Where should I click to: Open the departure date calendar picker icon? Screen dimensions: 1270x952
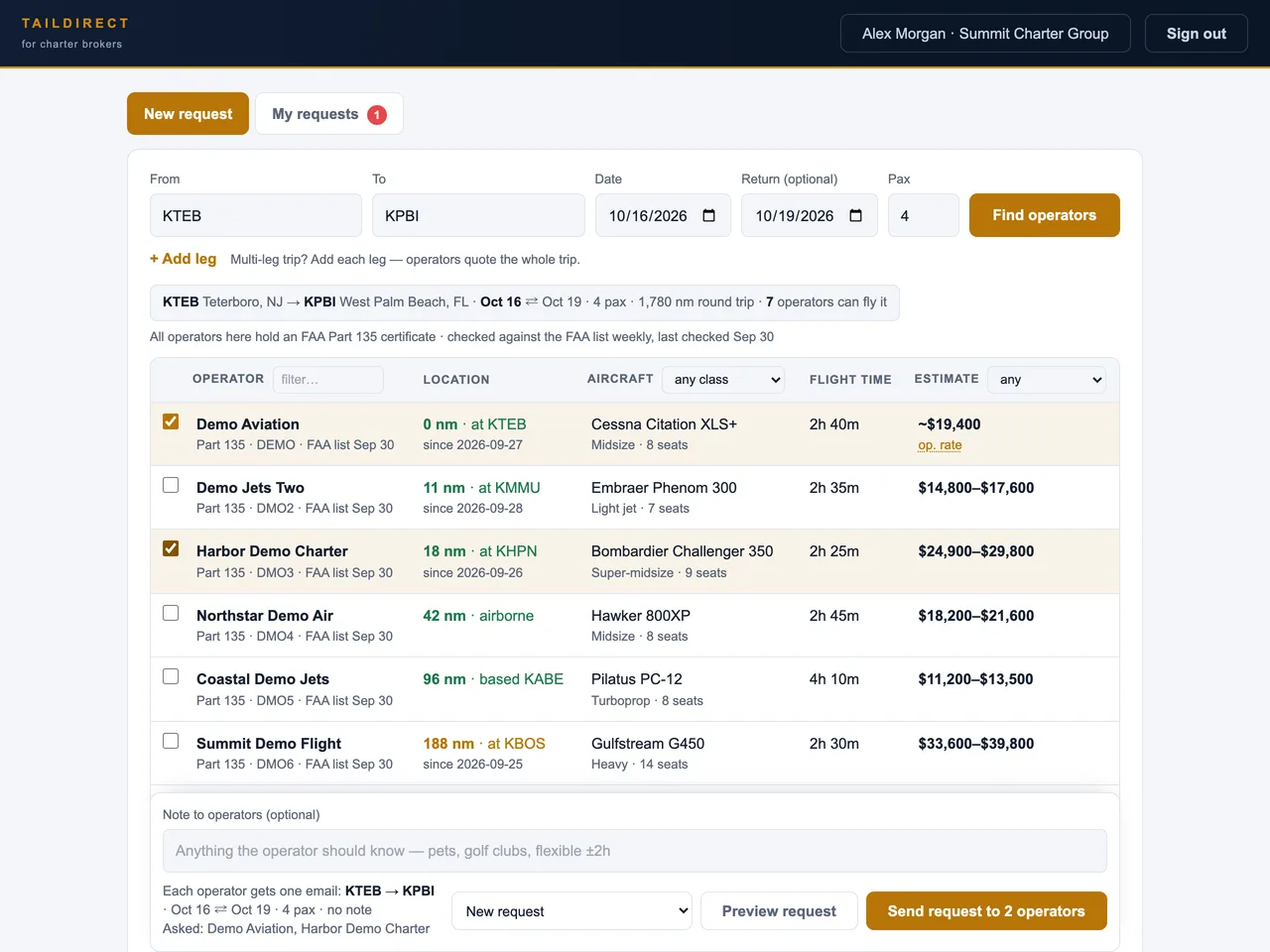tap(708, 215)
